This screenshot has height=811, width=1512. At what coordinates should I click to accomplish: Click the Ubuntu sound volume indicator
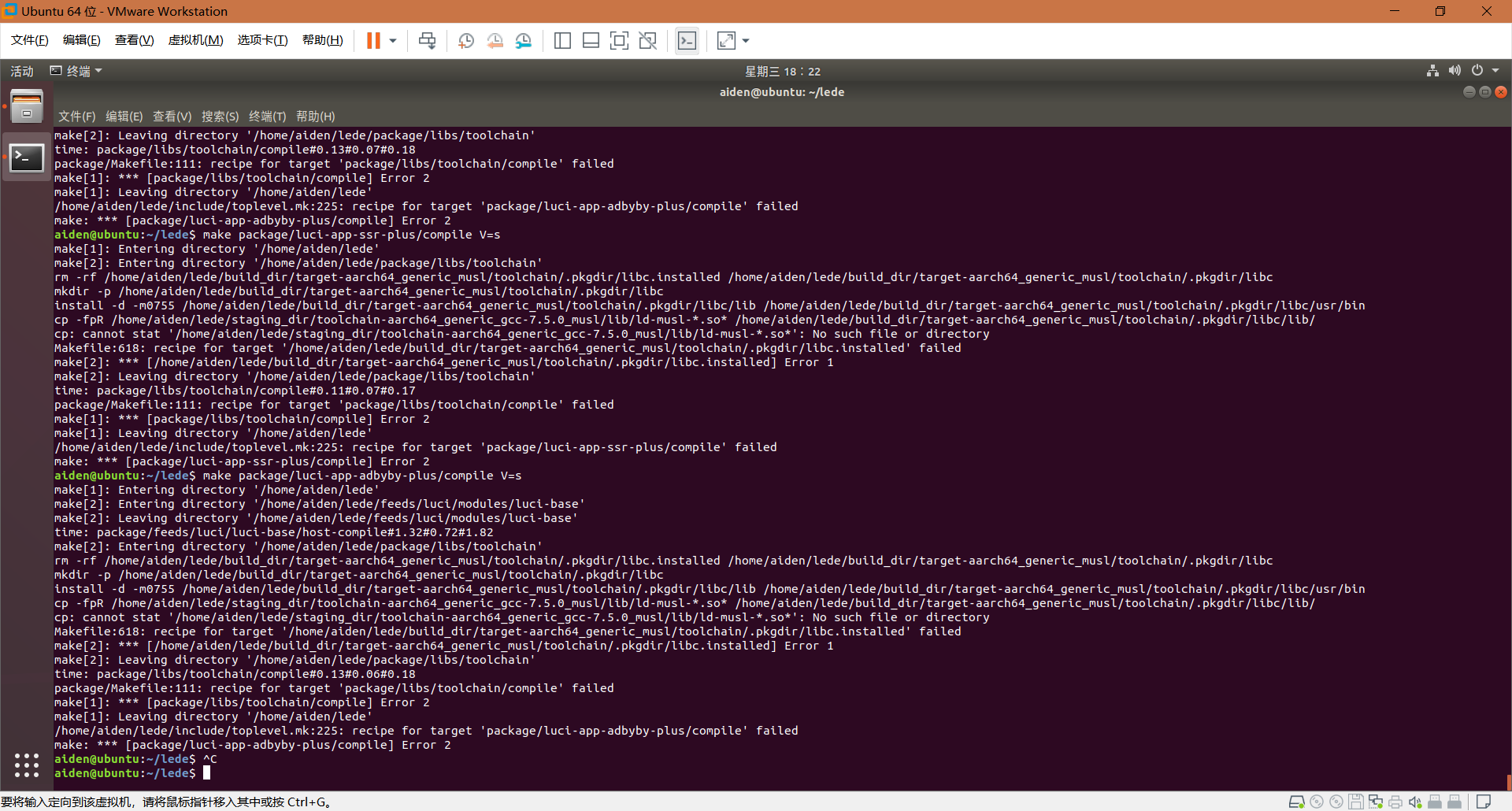[1454, 70]
